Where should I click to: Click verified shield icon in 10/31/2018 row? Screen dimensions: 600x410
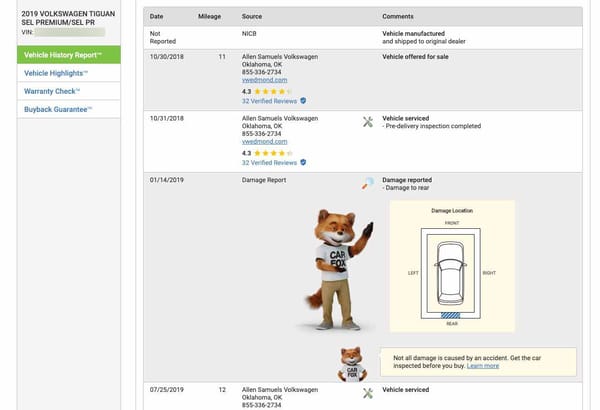tap(303, 162)
